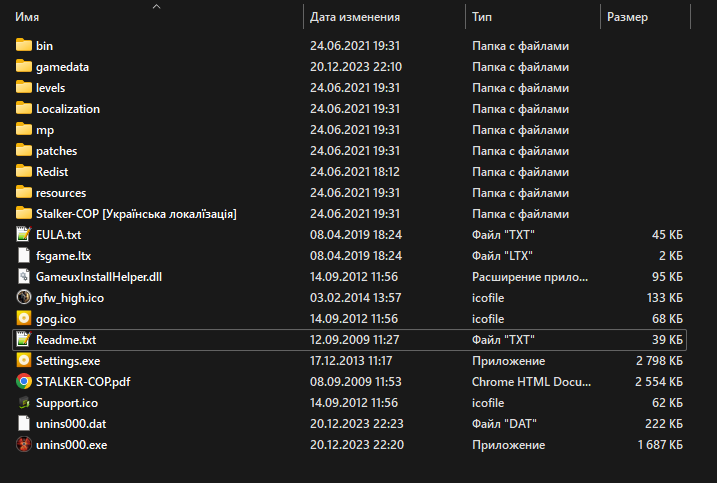Click the Settings.exe application icon
Image resolution: width=717 pixels, height=483 pixels.
[24, 360]
